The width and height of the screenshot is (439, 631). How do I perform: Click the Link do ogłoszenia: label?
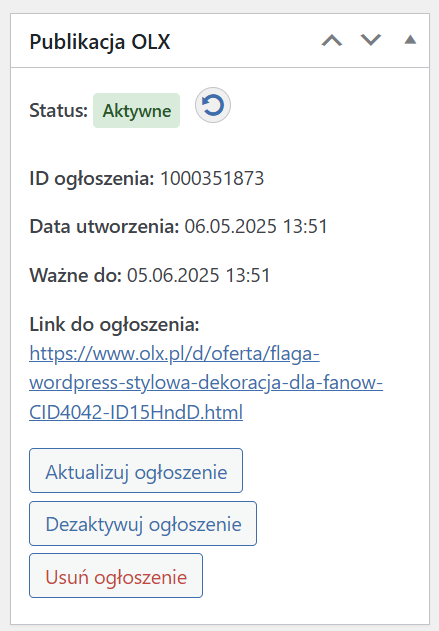pos(114,324)
